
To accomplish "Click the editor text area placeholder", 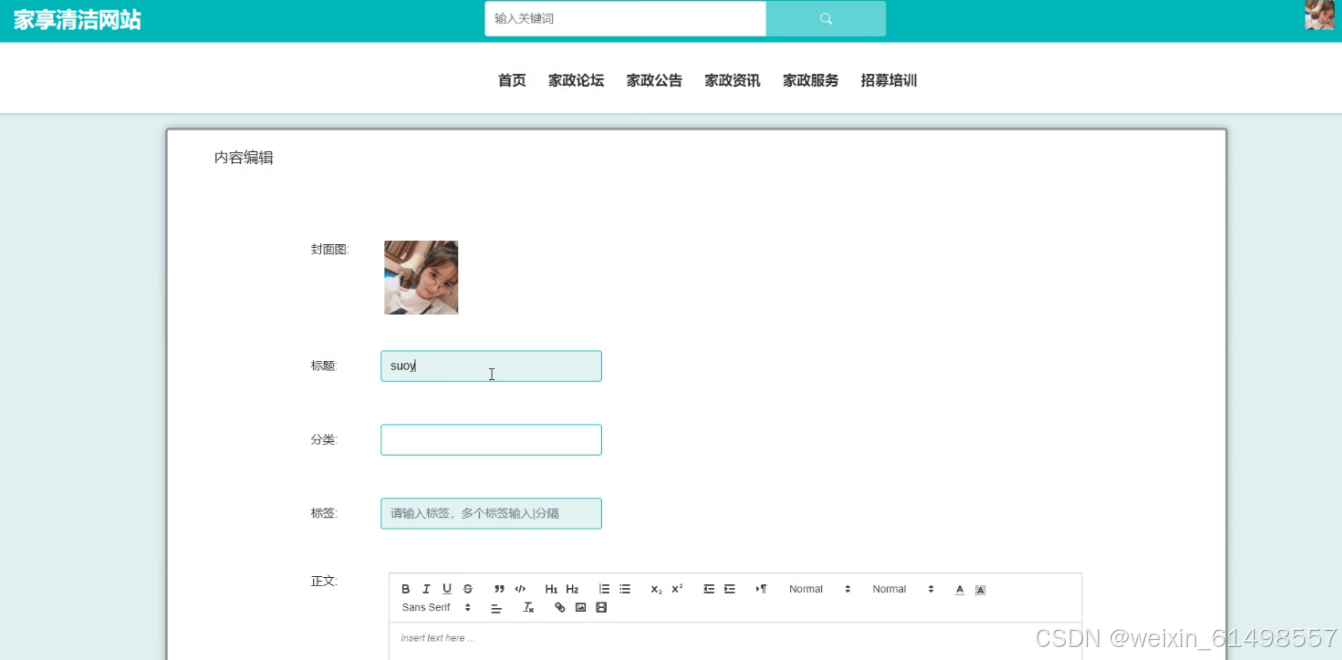I will click(x=437, y=638).
